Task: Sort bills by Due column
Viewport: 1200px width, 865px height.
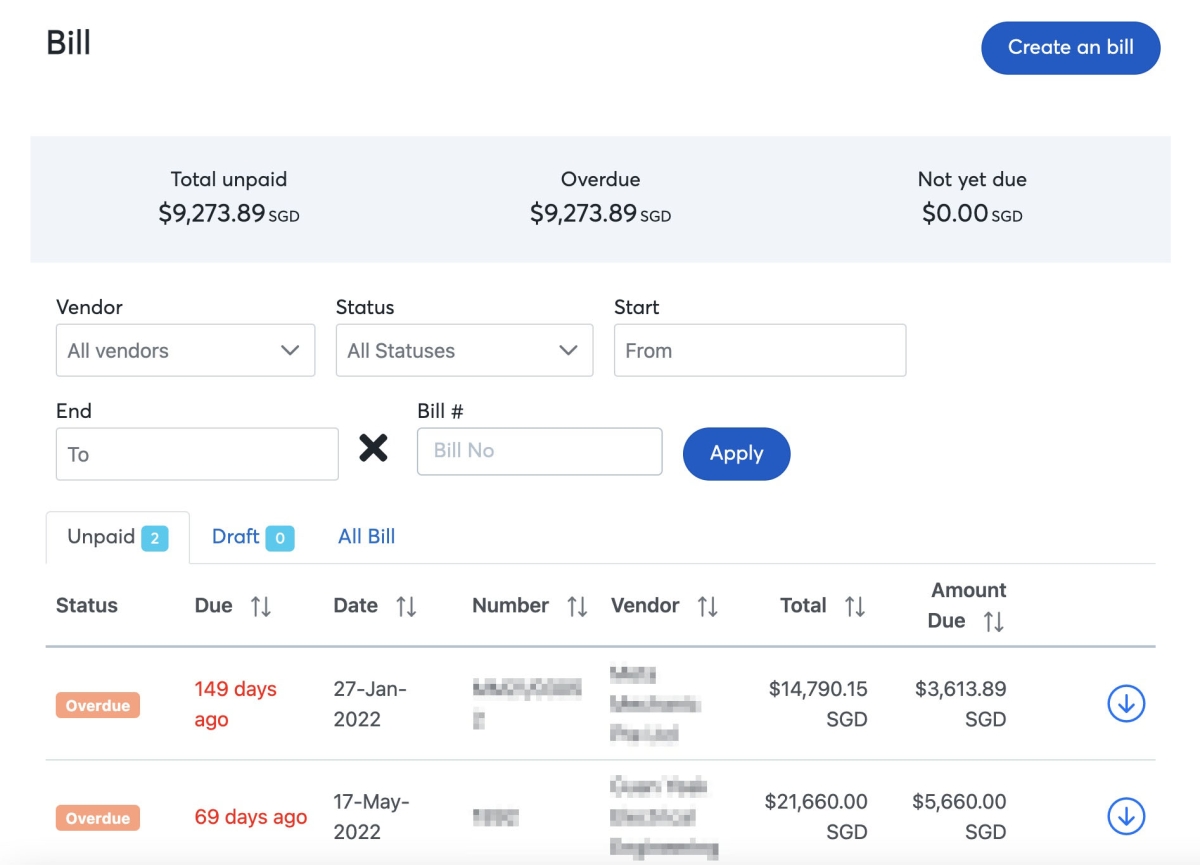Action: pyautogui.click(x=258, y=605)
